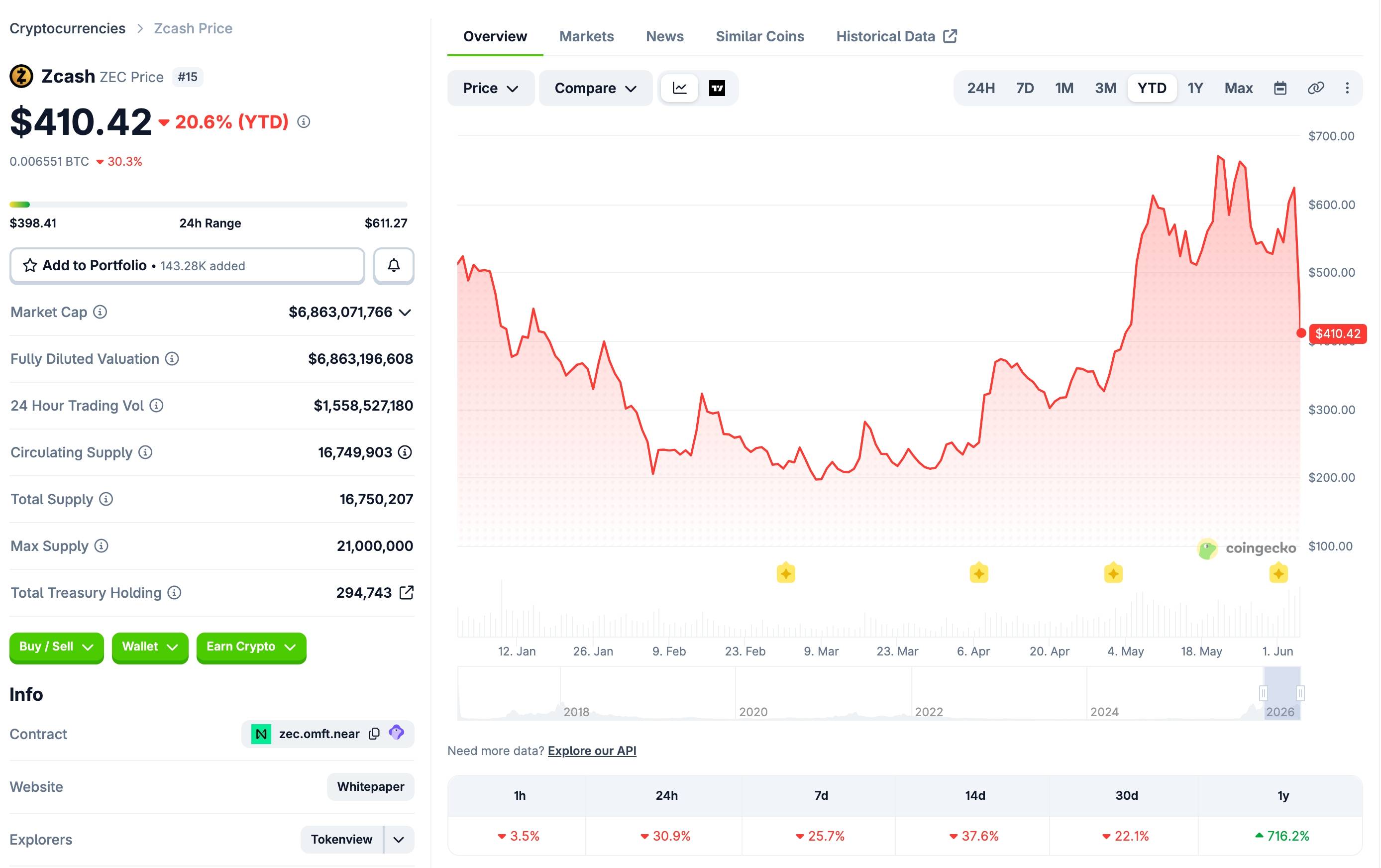Open Fully Diluted Valuation info icon

click(x=172, y=359)
